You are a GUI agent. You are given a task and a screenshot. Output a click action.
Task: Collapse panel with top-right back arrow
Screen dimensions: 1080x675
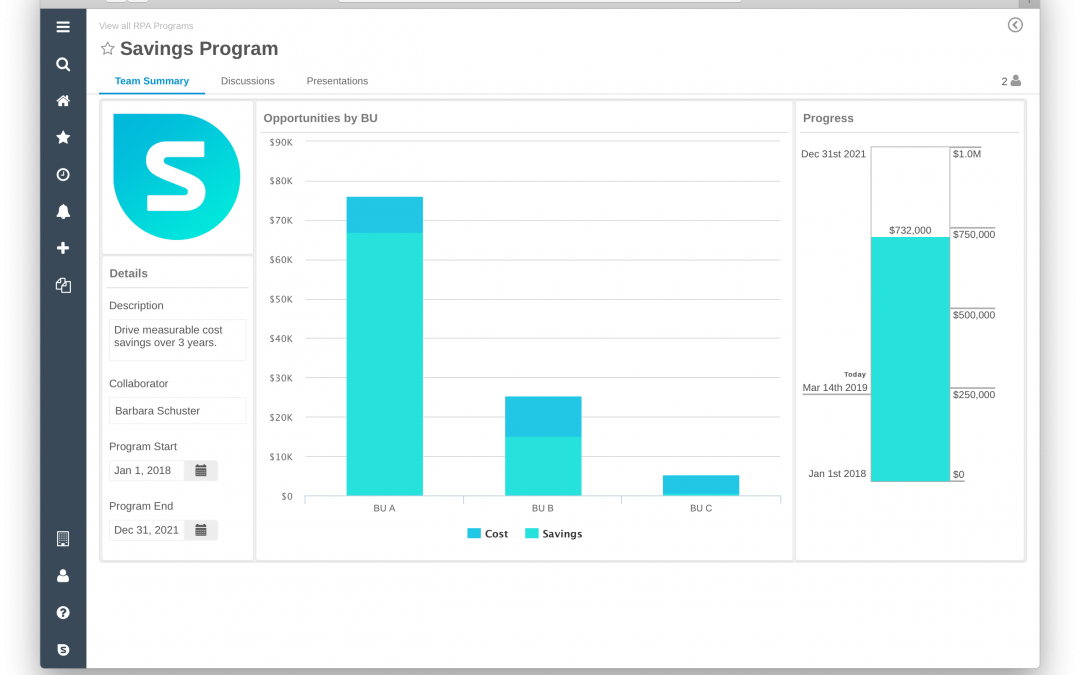click(1015, 25)
